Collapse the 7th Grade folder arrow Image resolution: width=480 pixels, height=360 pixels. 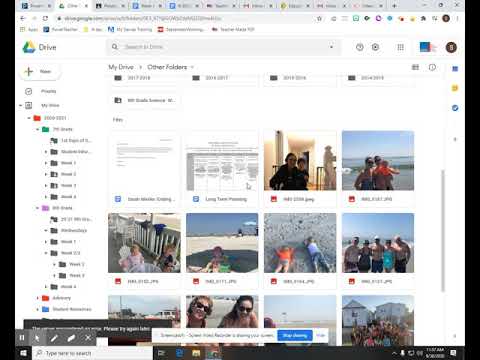point(37,129)
